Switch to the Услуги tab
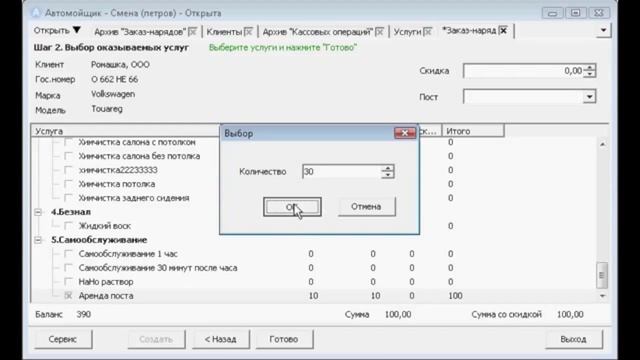 407,31
